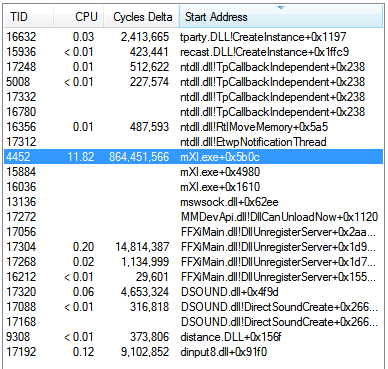388x369 pixels.
Task: Select thread row with TID 17272
Action: pyautogui.click(x=193, y=217)
